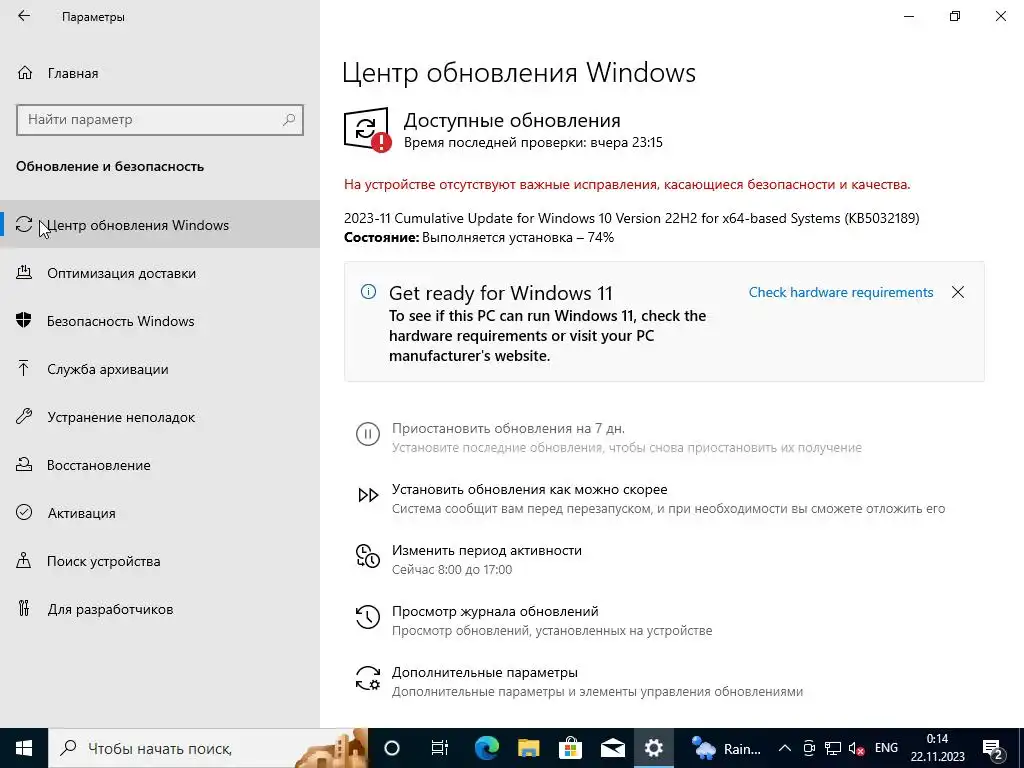Click the info icon in Windows 11 banner
The height and width of the screenshot is (768, 1024).
coord(368,292)
